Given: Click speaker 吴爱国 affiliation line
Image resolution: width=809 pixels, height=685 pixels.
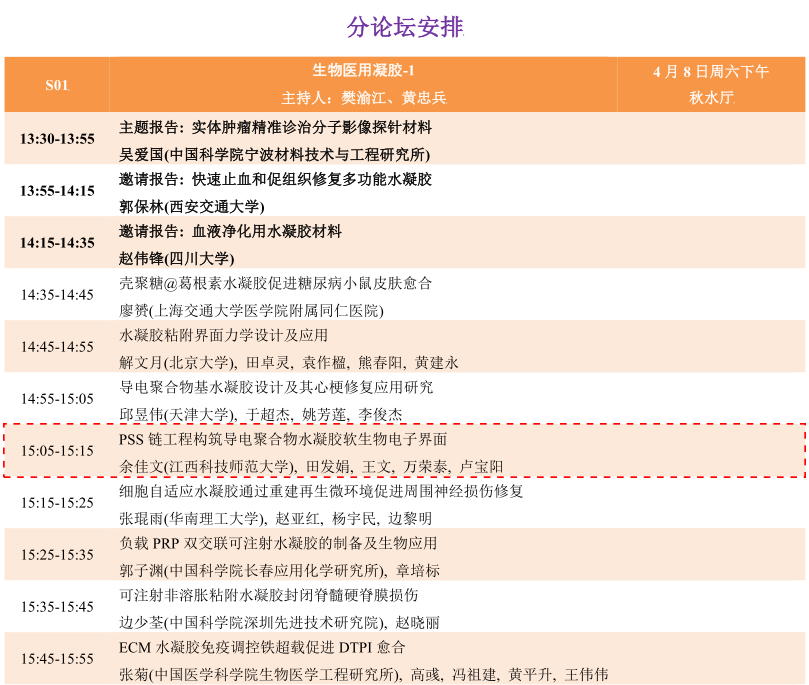Looking at the screenshot, I should click(274, 154).
